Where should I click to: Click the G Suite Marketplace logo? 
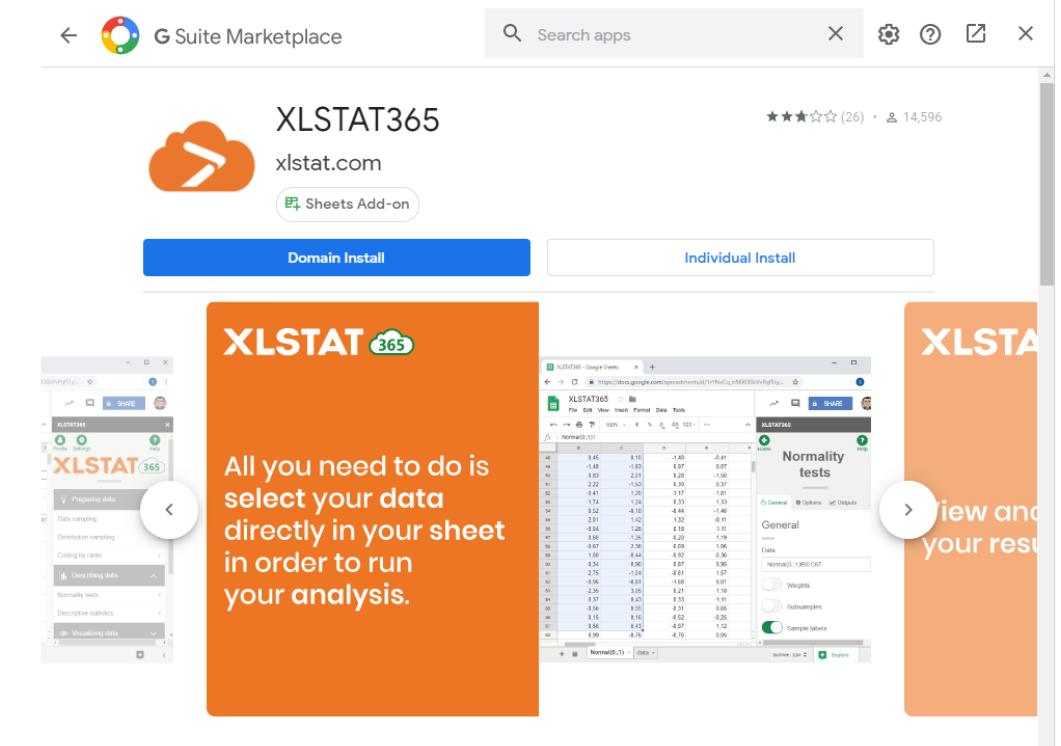click(120, 36)
